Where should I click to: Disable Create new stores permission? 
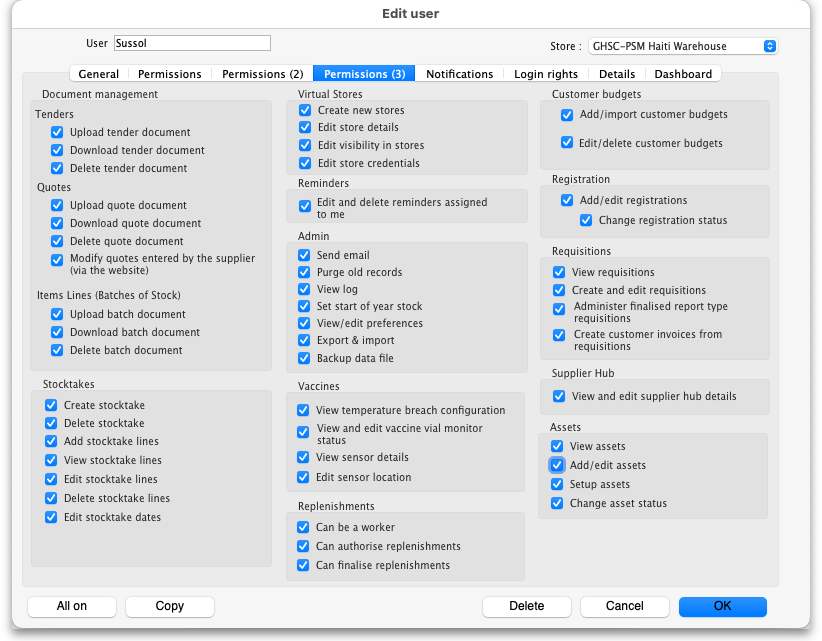[x=305, y=110]
